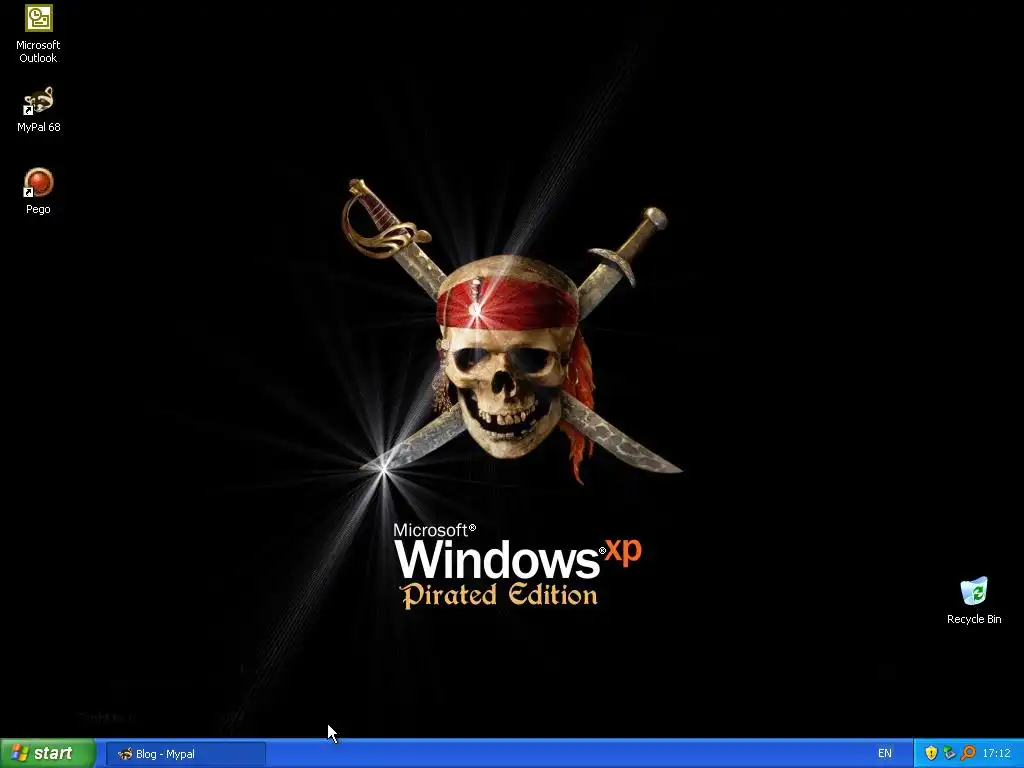
Task: Click the orange magnifier tray icon
Action: (967, 753)
